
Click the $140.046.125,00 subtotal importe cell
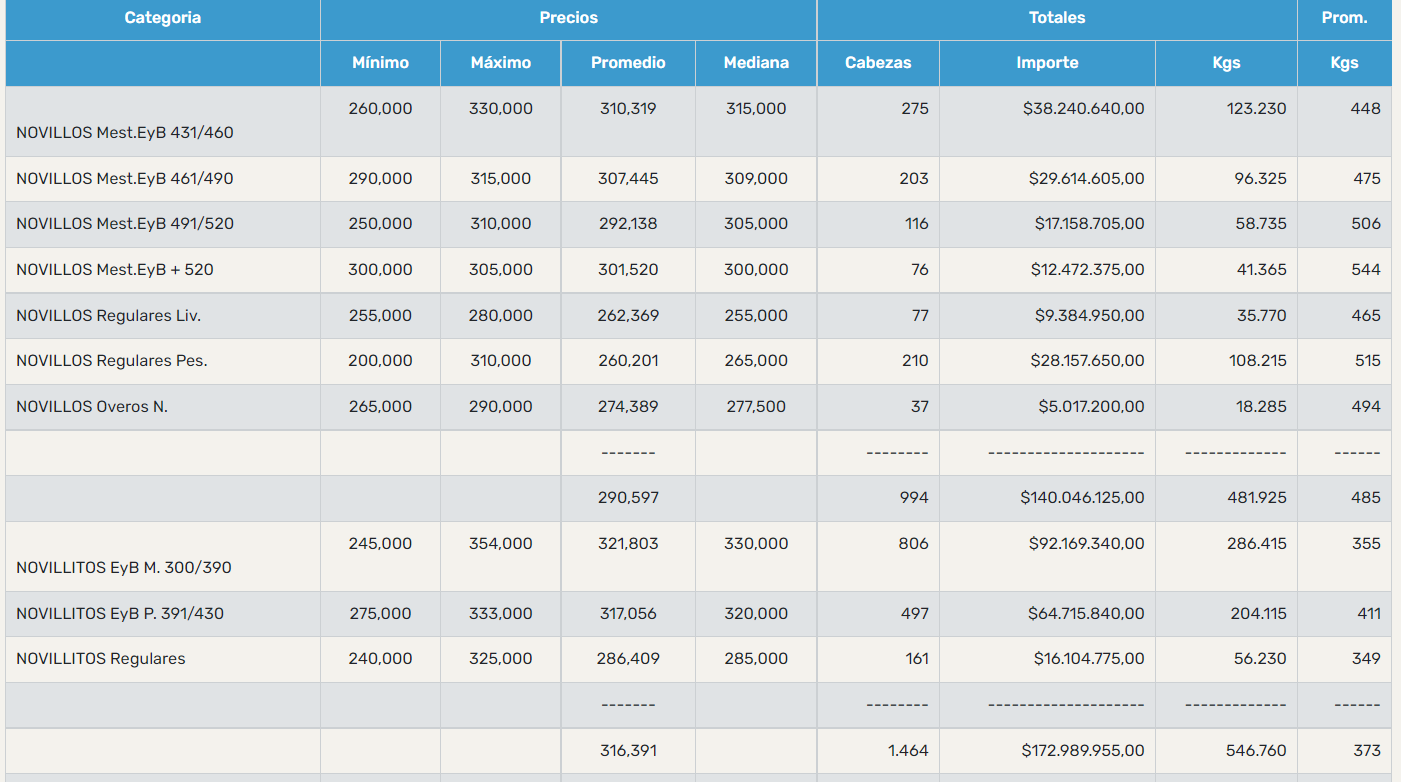(1082, 498)
